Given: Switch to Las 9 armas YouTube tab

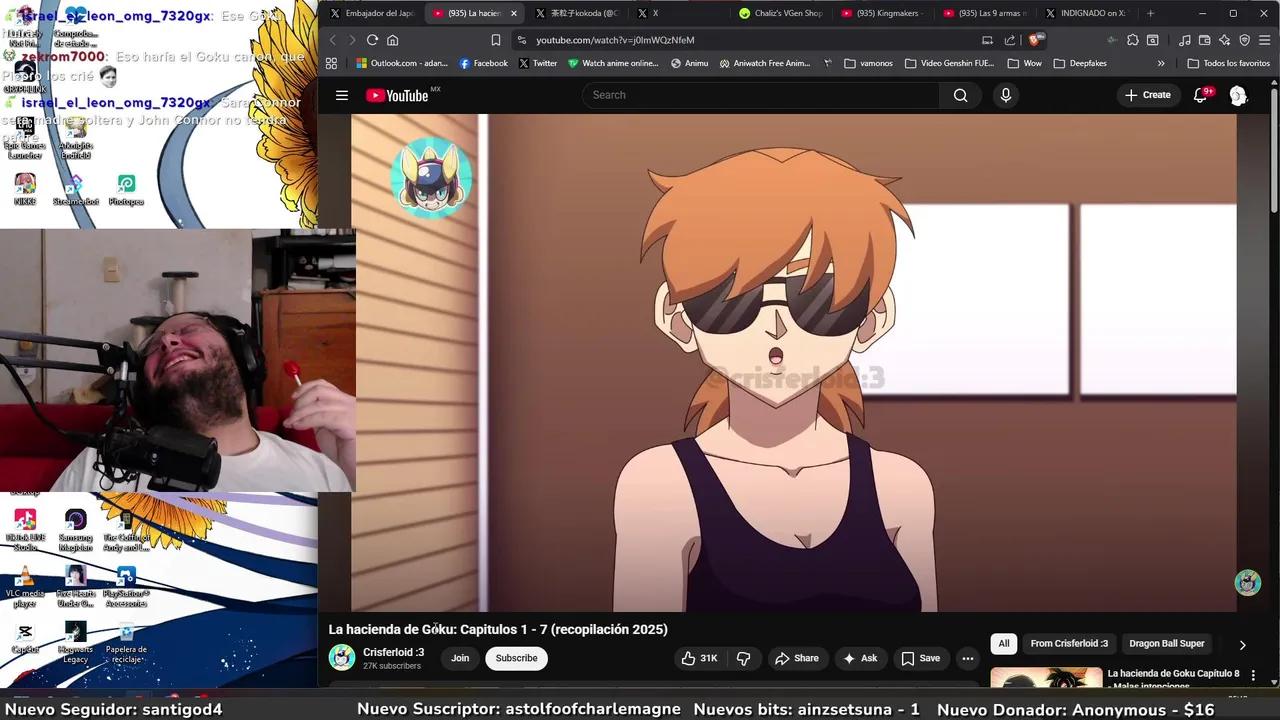Looking at the screenshot, I should pyautogui.click(x=984, y=13).
